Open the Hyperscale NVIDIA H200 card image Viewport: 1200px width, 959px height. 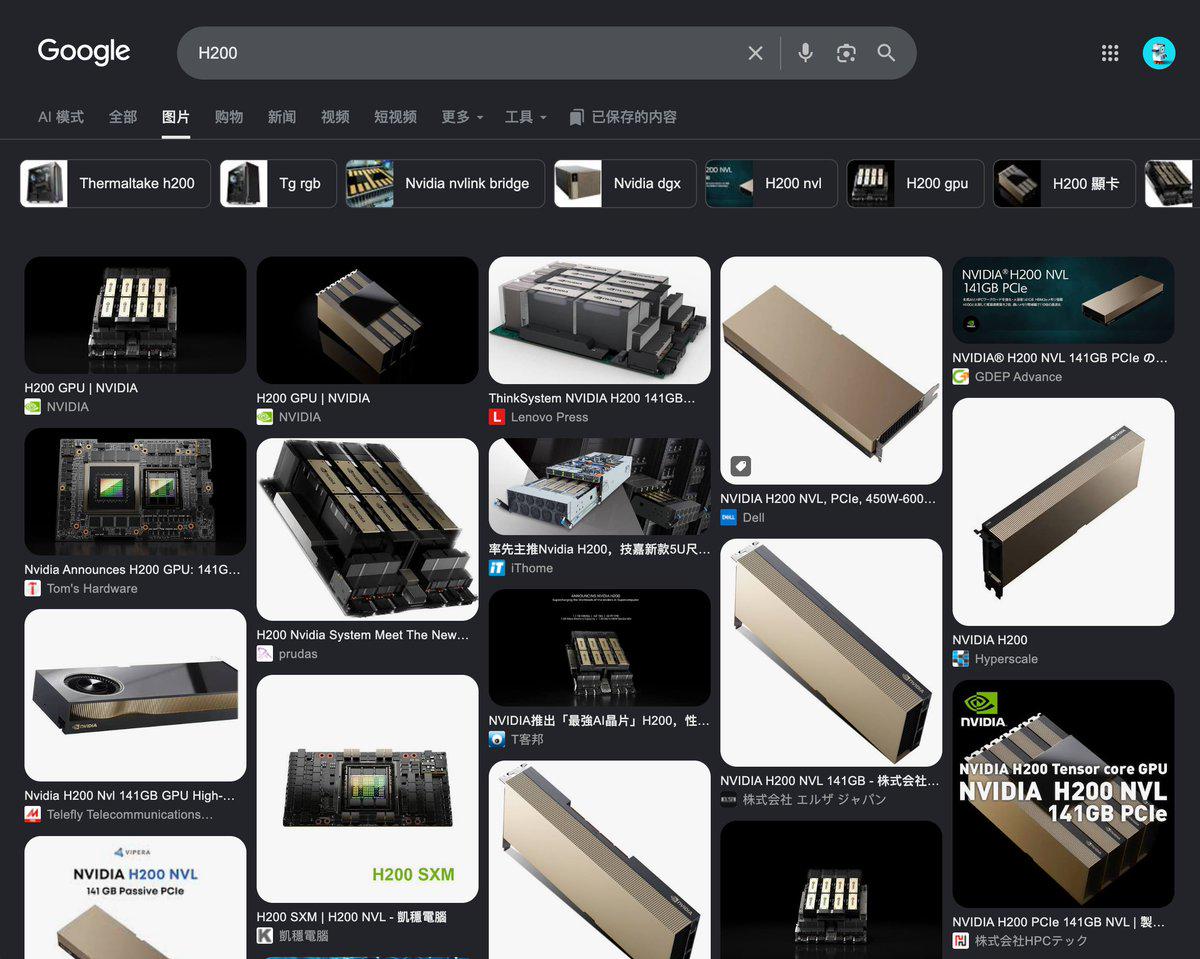[1063, 512]
